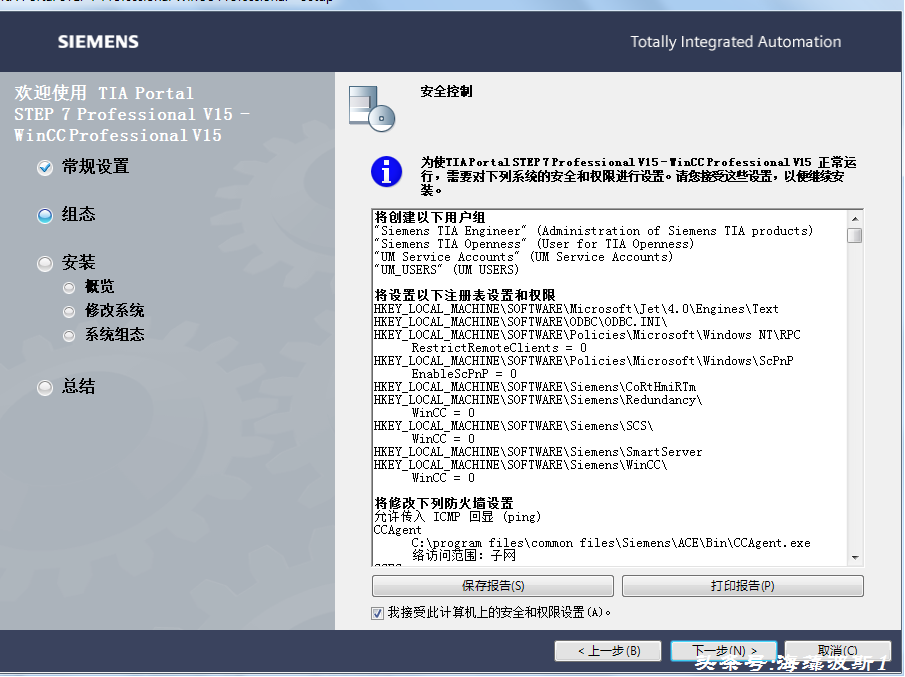Click the step bullet beside 安装
The height and width of the screenshot is (677, 905).
click(x=45, y=264)
